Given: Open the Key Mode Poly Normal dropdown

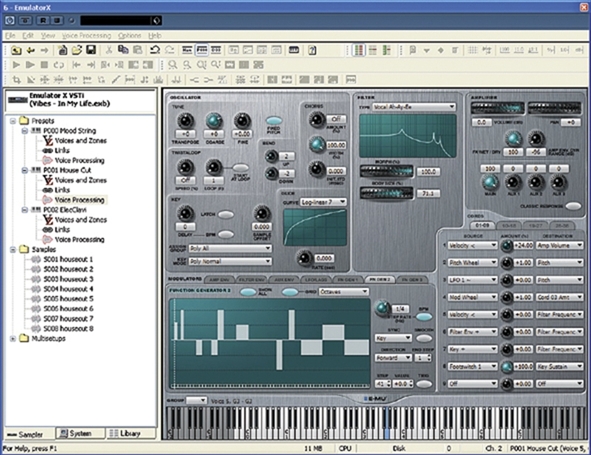Looking at the screenshot, I should click(230, 261).
